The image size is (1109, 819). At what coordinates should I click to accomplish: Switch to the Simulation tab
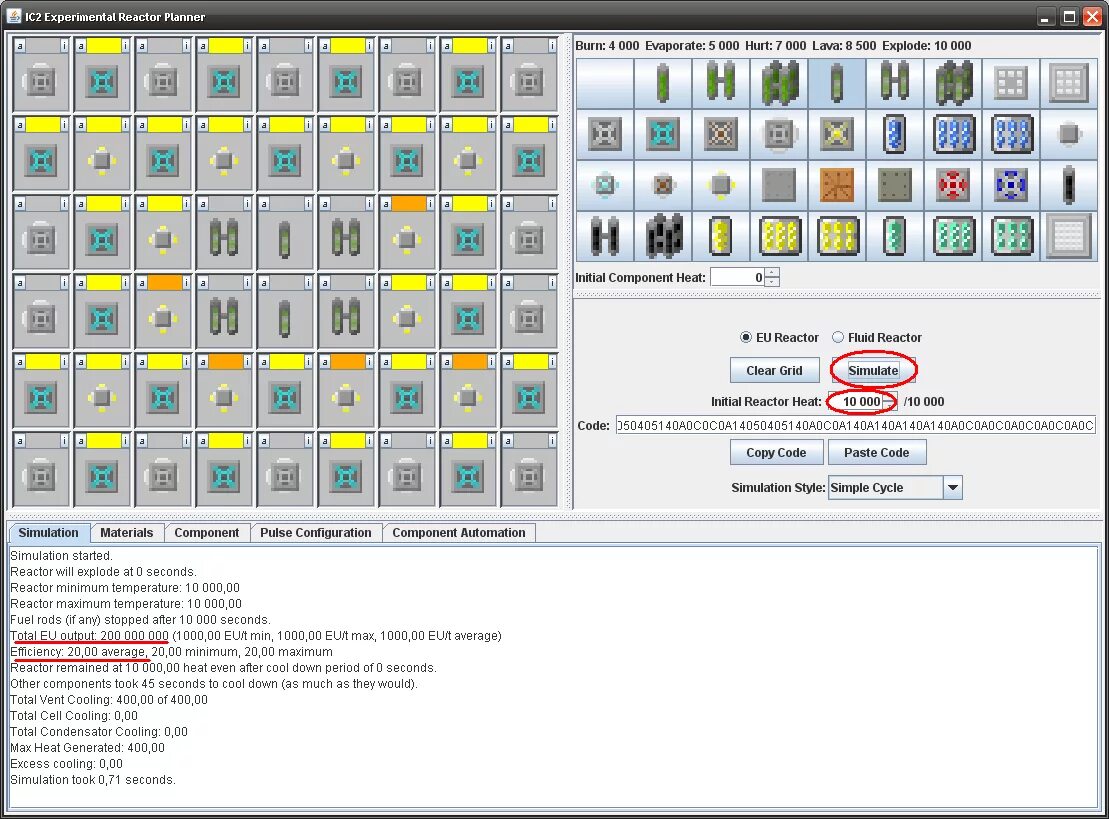(48, 533)
